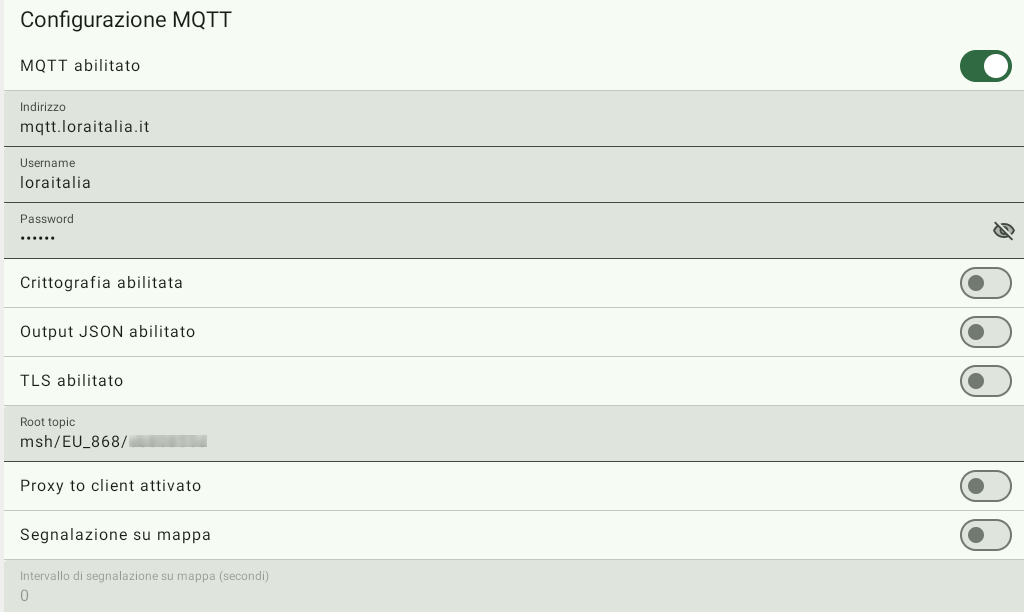Click the "Segnalazione su mappa" label text
The image size is (1024, 612).
pos(115,535)
